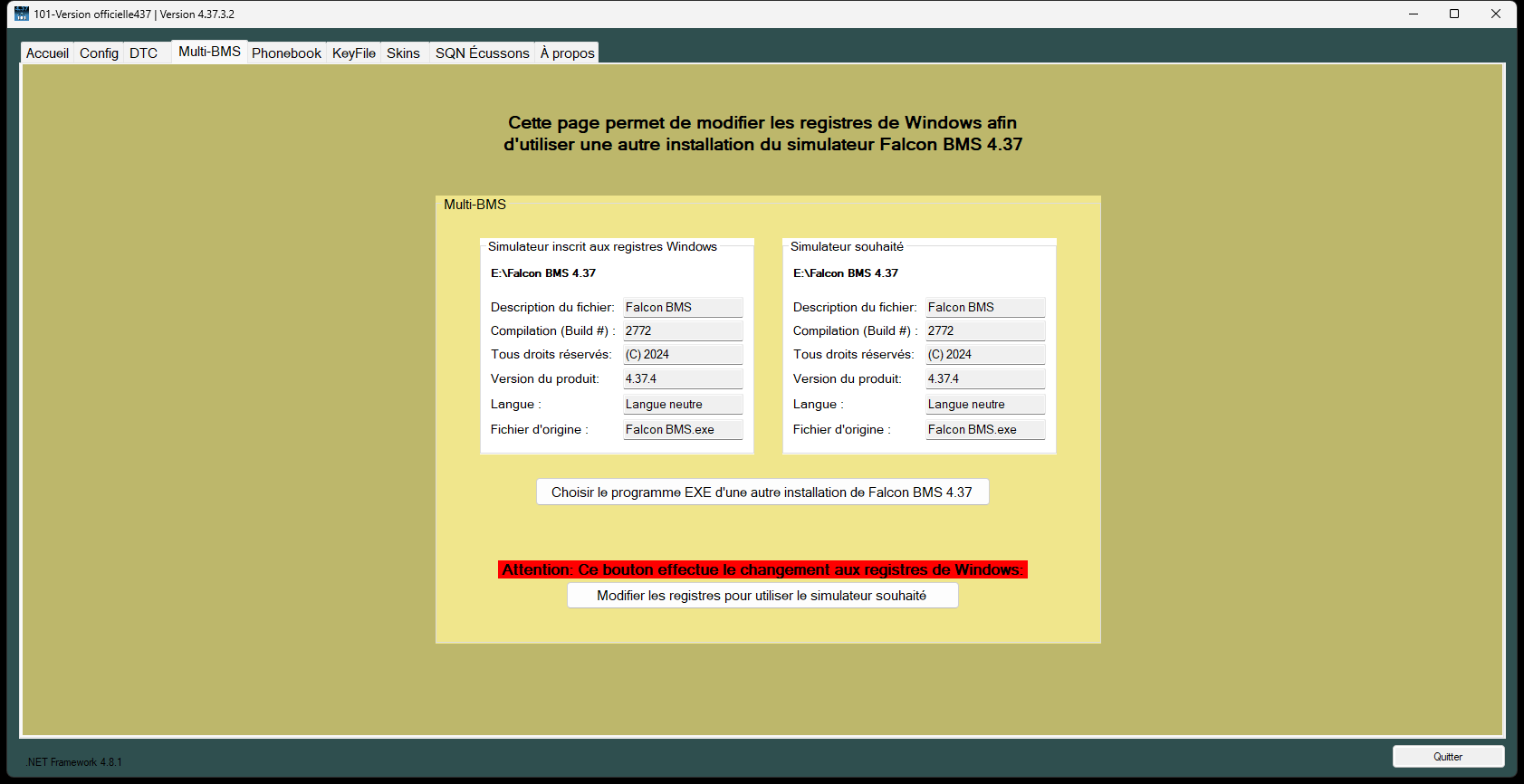Click path under Simulateur inscrit aux registres
1524x784 pixels.
click(543, 272)
